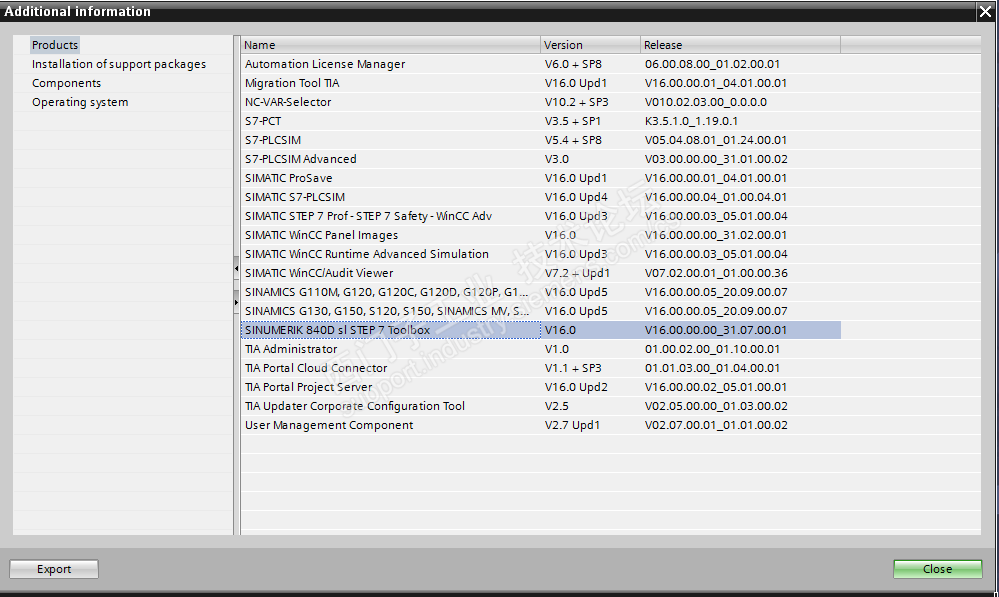Click version cell V1.1 + SP3

(573, 368)
